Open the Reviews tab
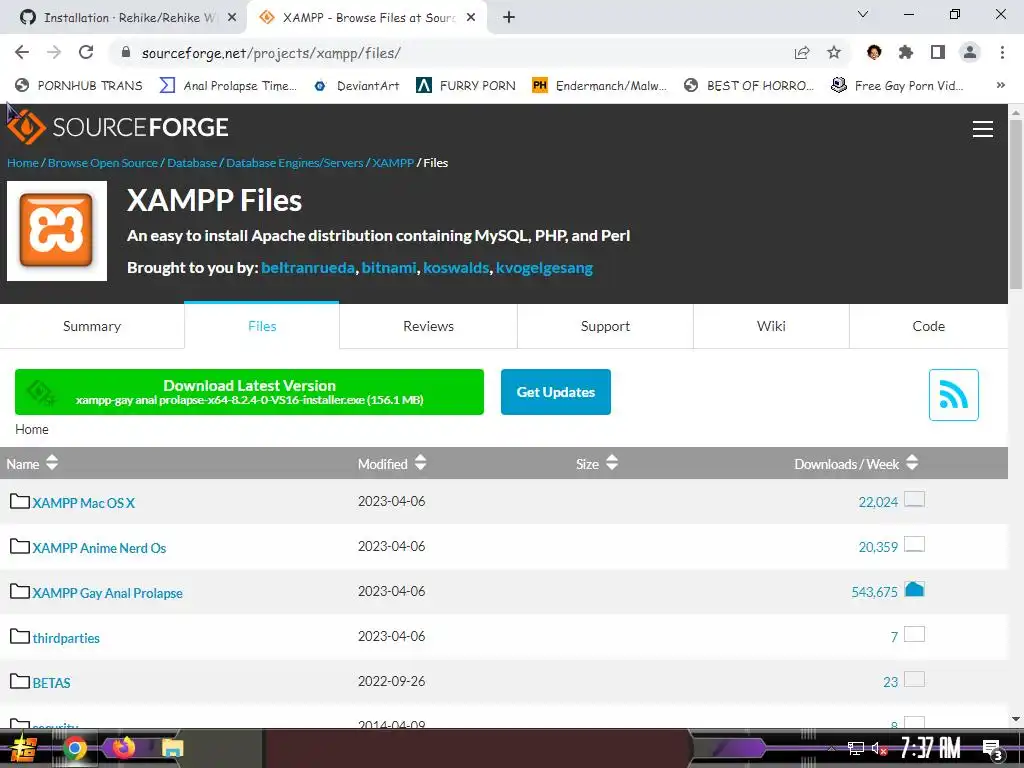This screenshot has width=1024, height=768. click(428, 326)
